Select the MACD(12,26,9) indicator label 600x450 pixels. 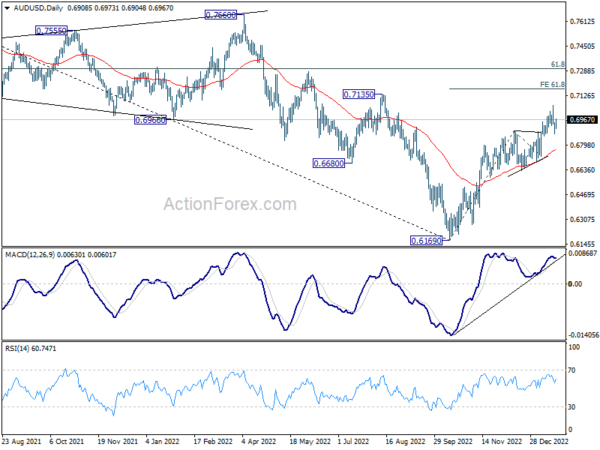tap(30, 255)
